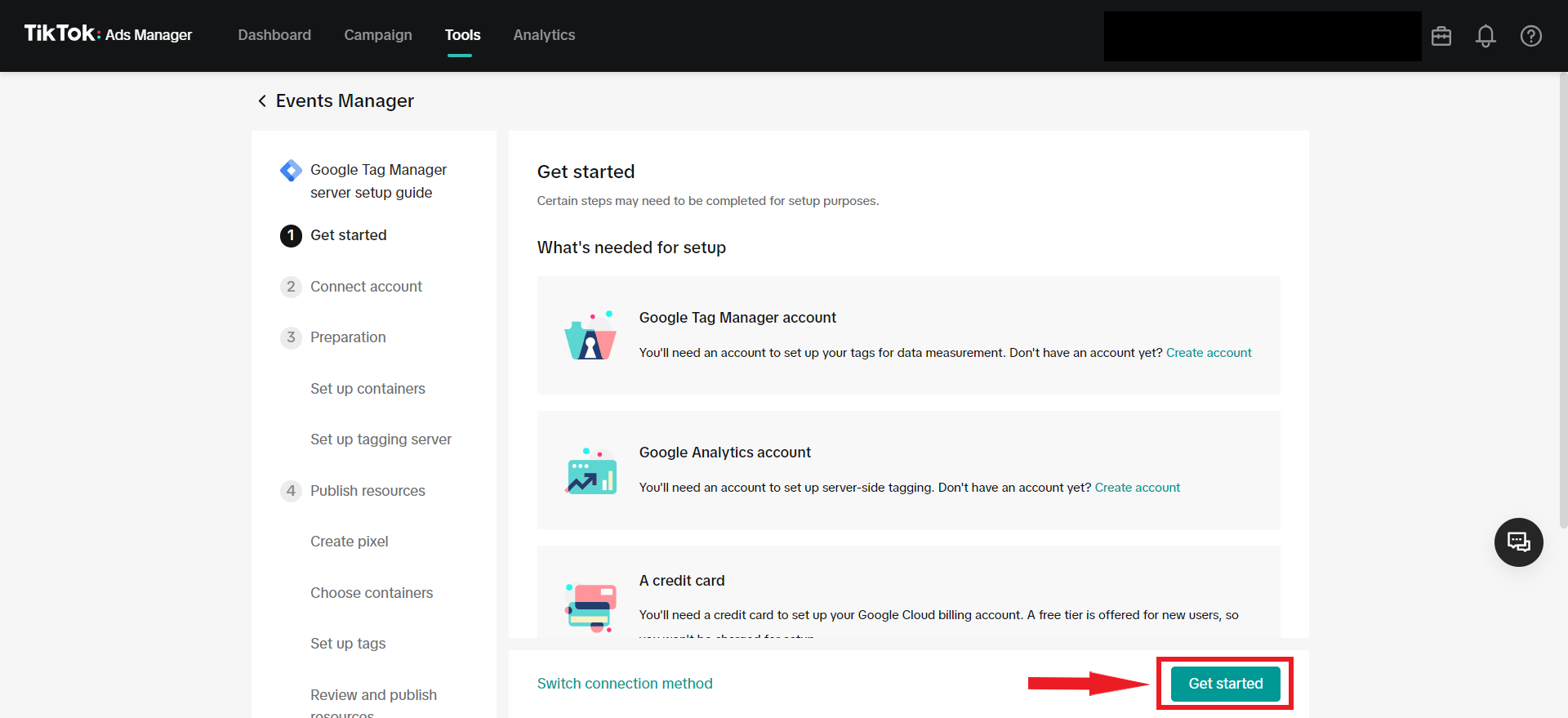The height and width of the screenshot is (718, 1568).
Task: Create a Google Tag Manager account link
Action: point(1209,353)
